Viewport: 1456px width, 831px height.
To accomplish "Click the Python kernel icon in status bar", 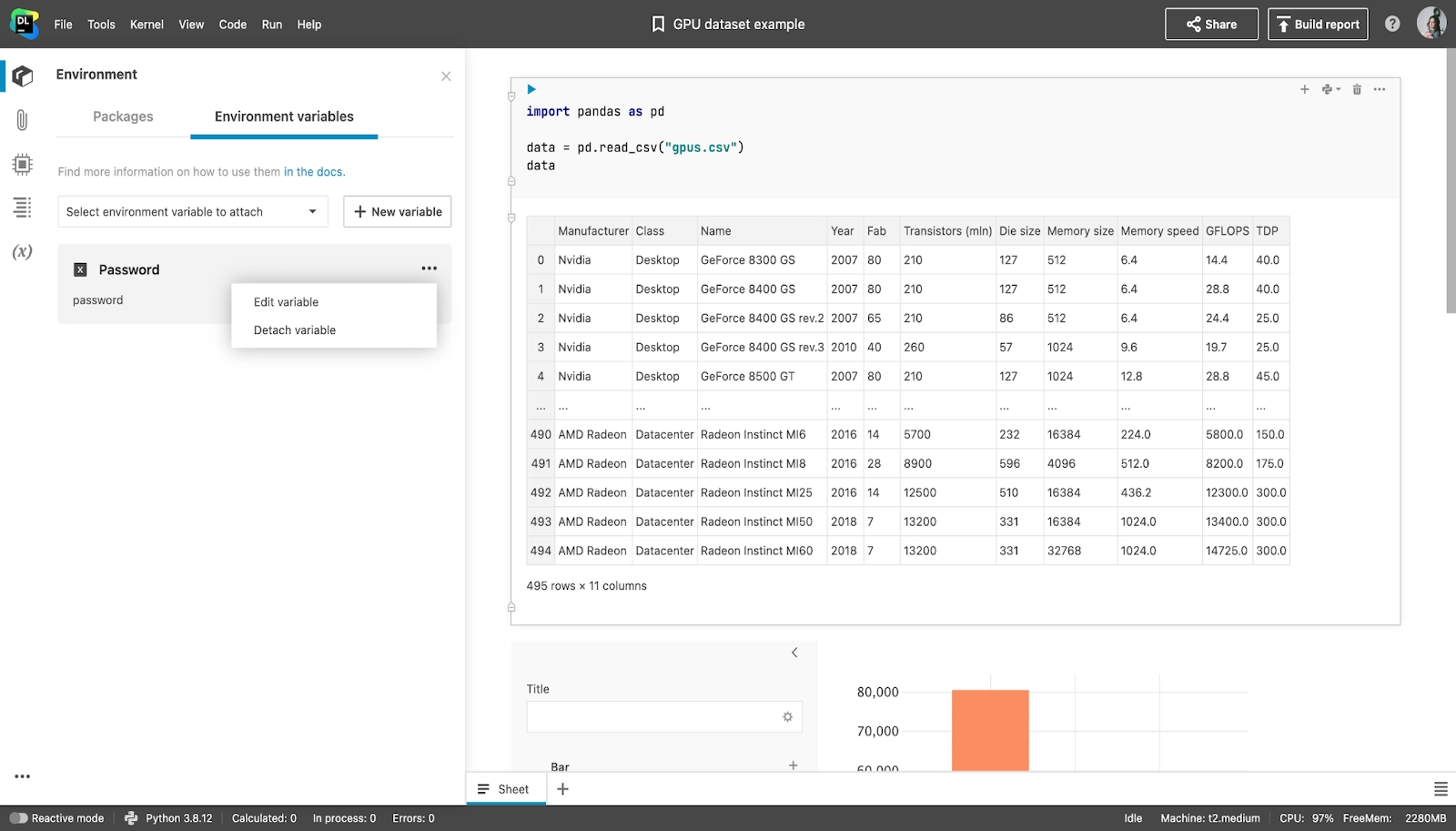I will tap(131, 818).
